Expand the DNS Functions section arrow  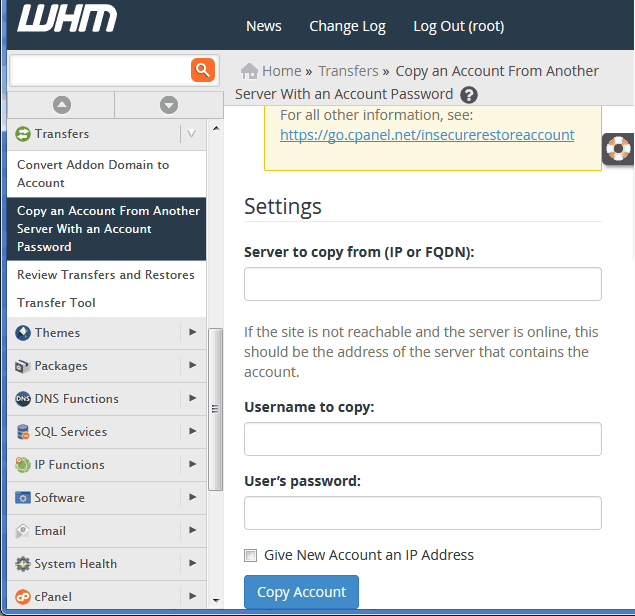tap(193, 398)
